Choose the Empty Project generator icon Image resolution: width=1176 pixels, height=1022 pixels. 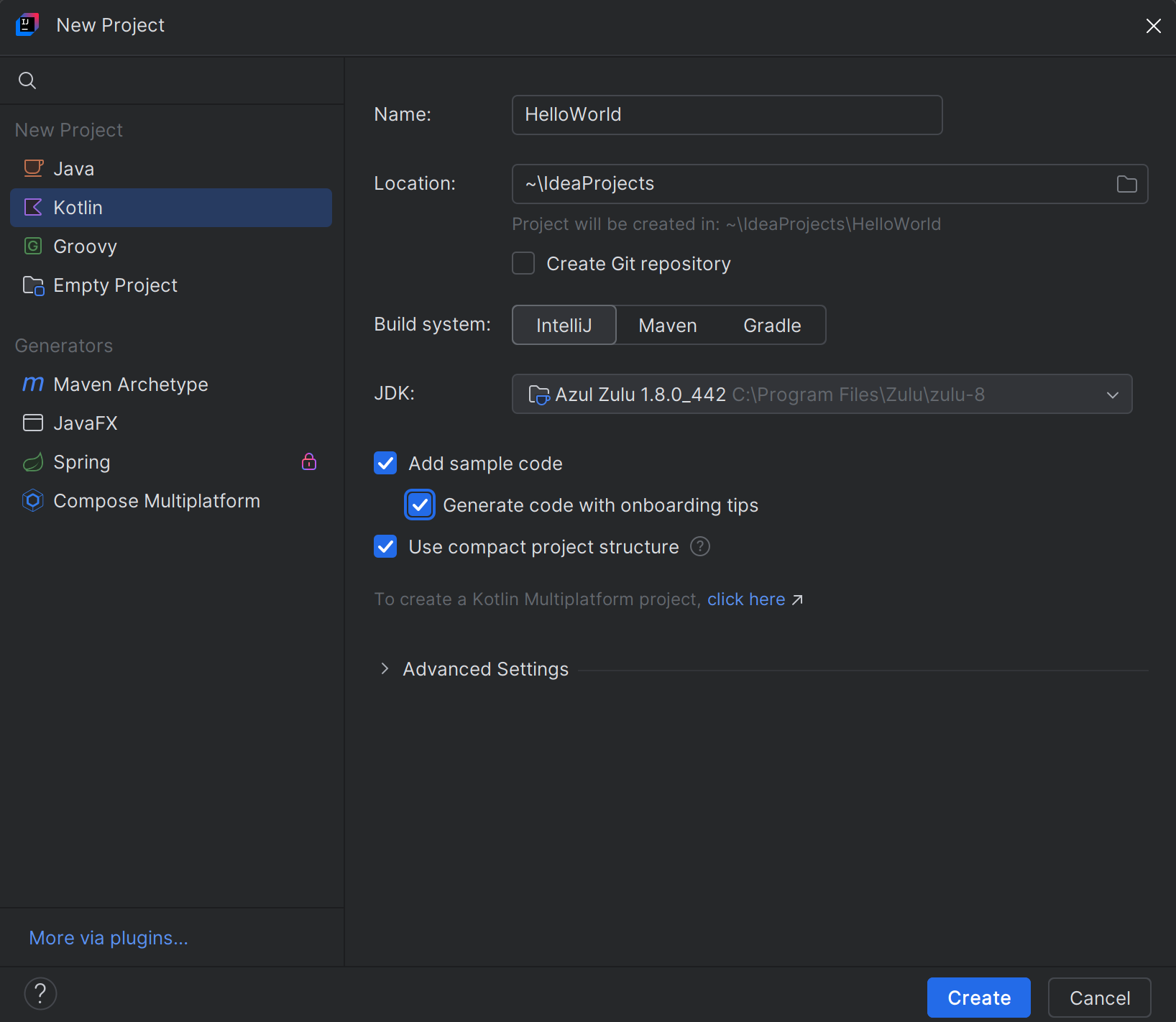click(32, 285)
